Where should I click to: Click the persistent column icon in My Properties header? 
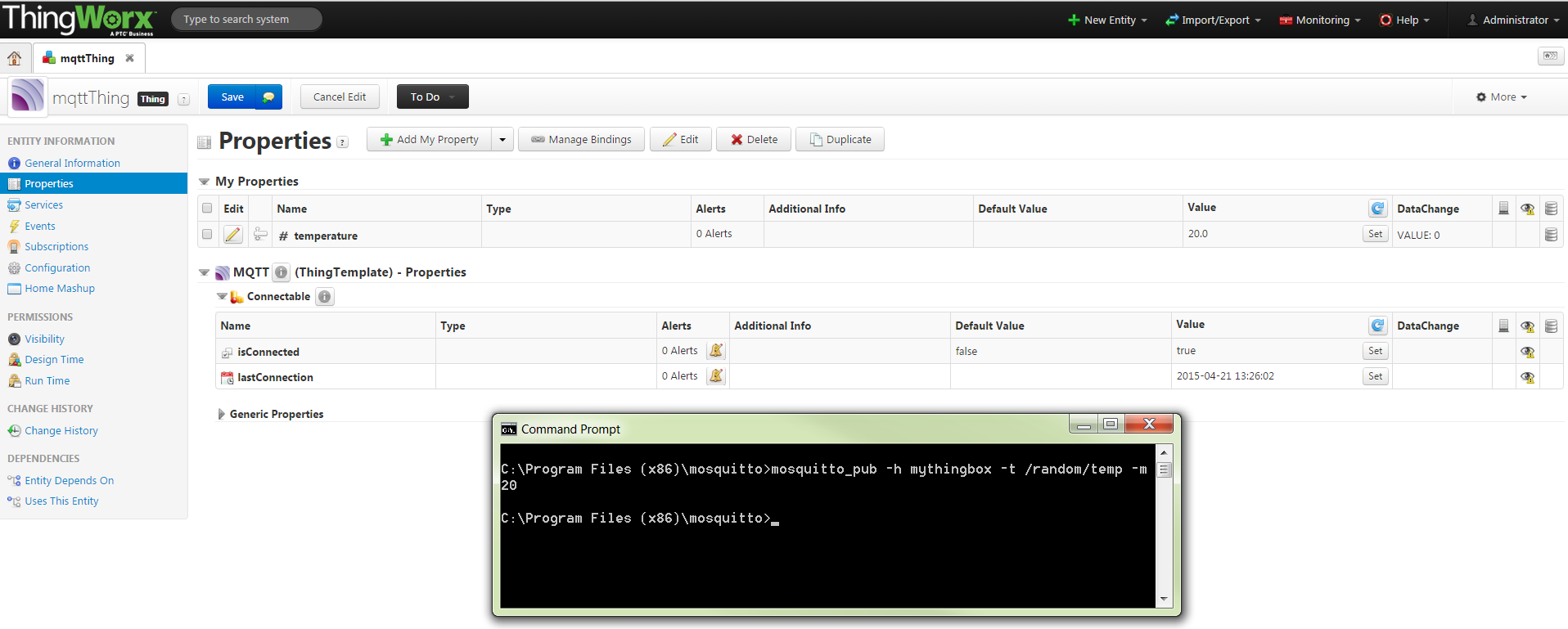(x=1503, y=209)
